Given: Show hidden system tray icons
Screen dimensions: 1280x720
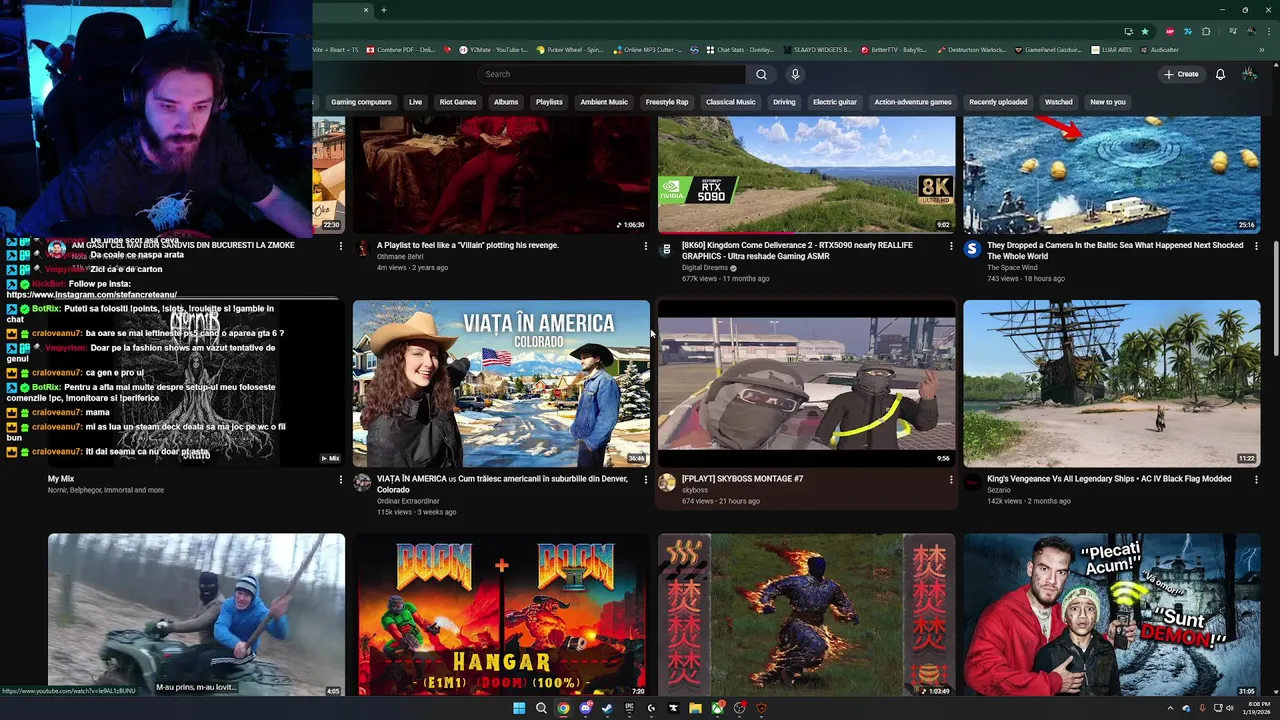Looking at the screenshot, I should pos(1170,708).
